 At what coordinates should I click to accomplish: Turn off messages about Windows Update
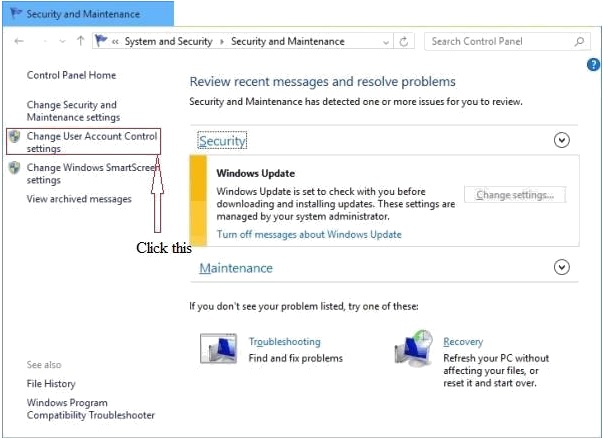309,234
